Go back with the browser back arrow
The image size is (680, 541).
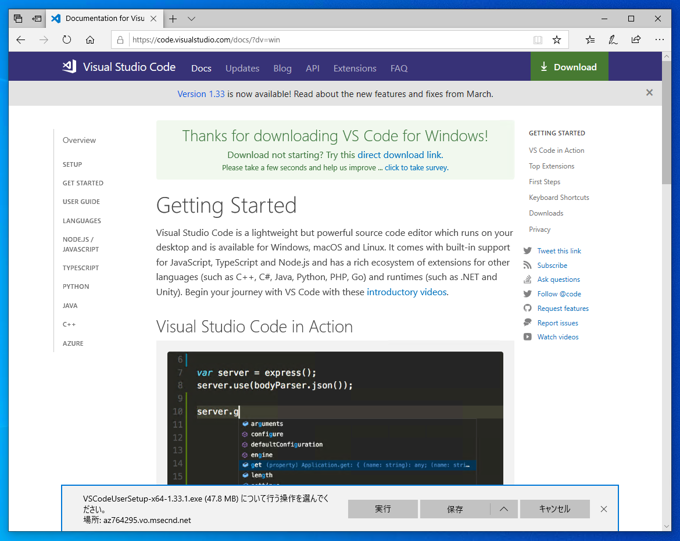[x=21, y=40]
